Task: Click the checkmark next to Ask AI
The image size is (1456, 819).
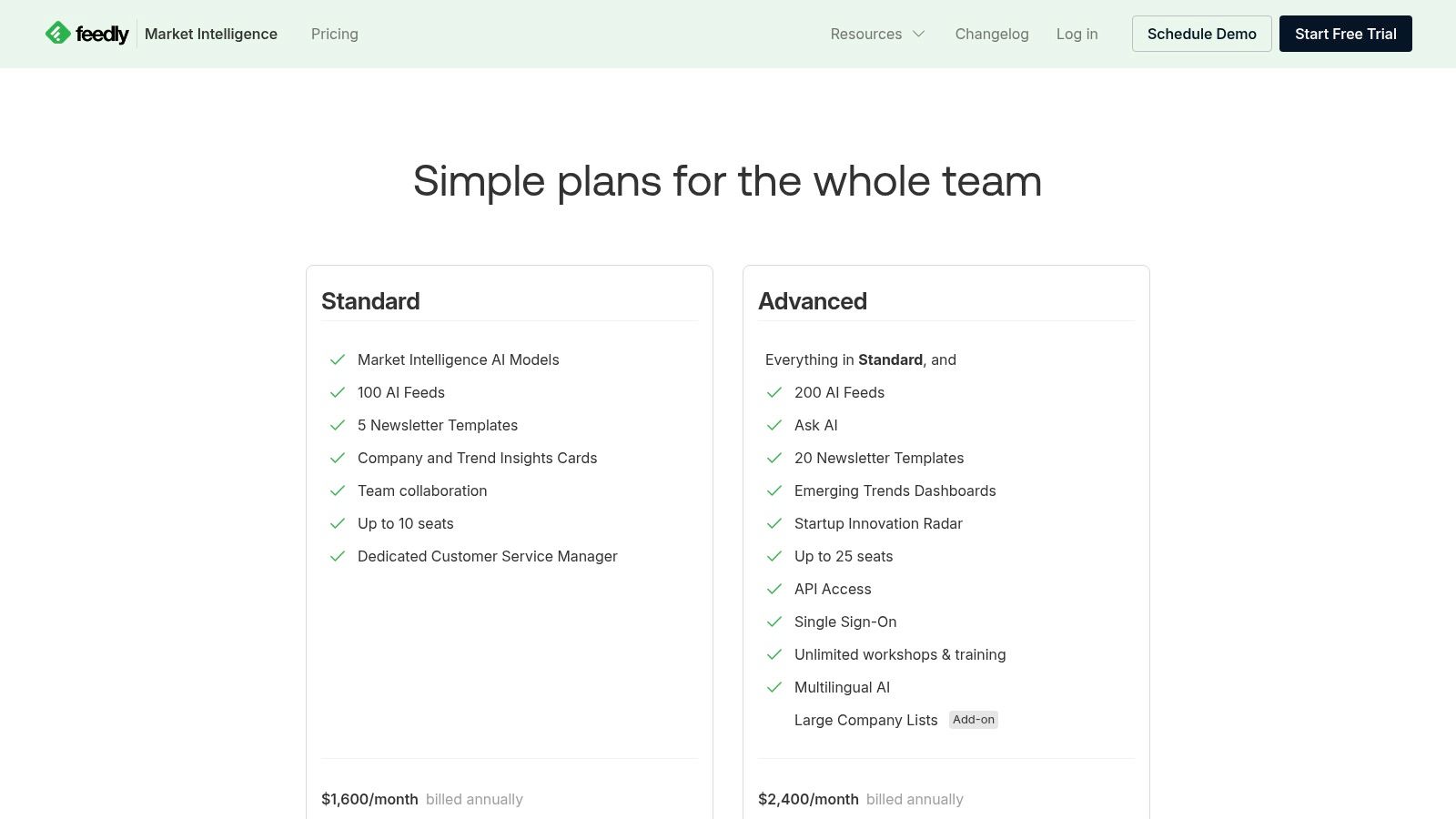Action: coord(774,425)
